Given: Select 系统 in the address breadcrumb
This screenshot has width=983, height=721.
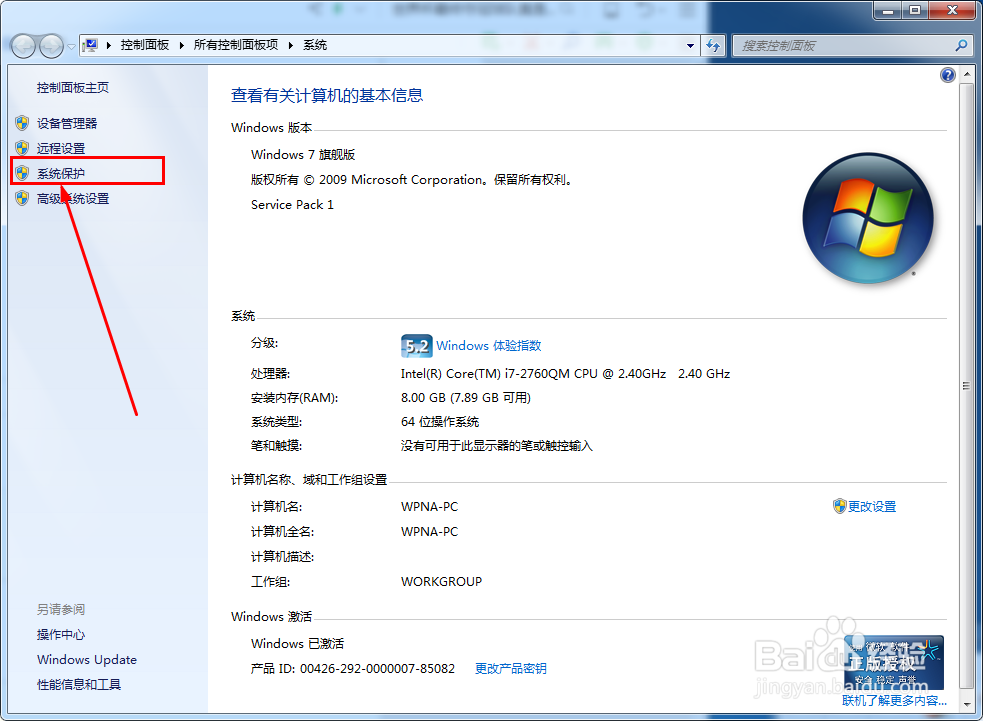Looking at the screenshot, I should [315, 45].
